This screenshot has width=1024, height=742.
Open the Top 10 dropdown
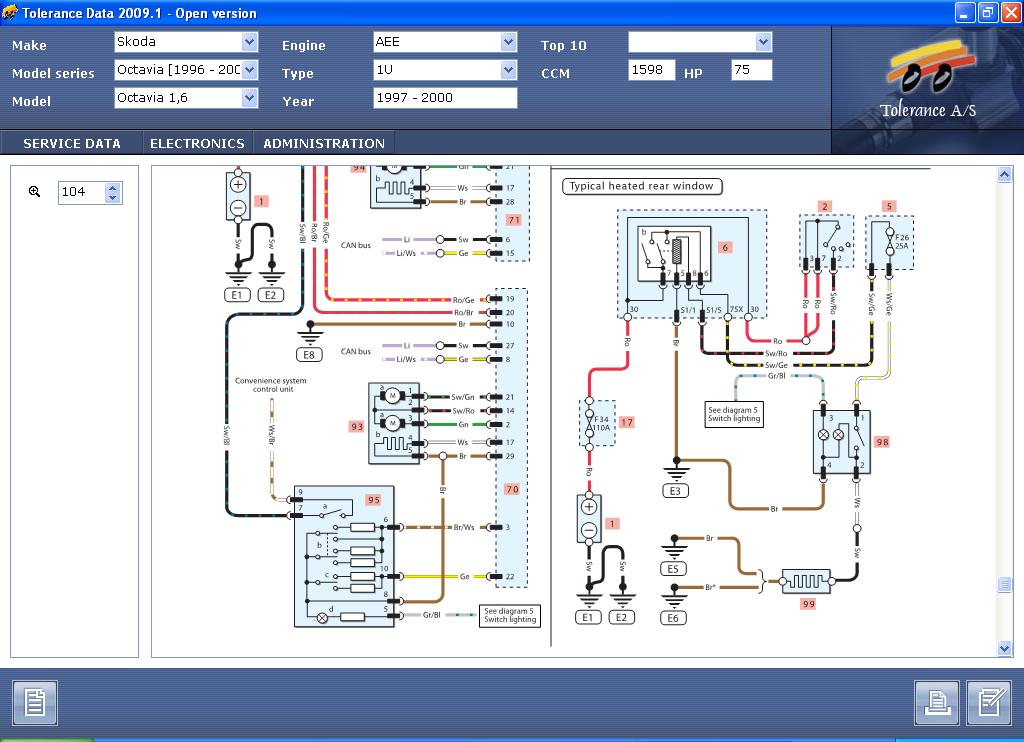click(x=763, y=42)
